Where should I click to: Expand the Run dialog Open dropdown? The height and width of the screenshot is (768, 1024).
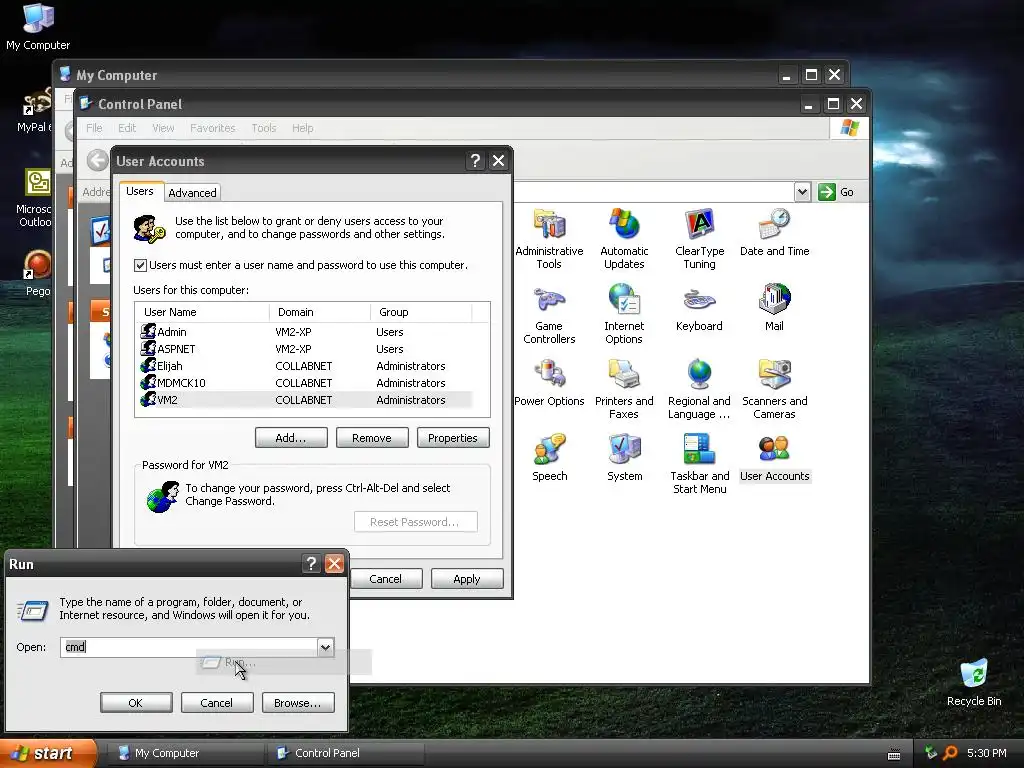(x=325, y=647)
